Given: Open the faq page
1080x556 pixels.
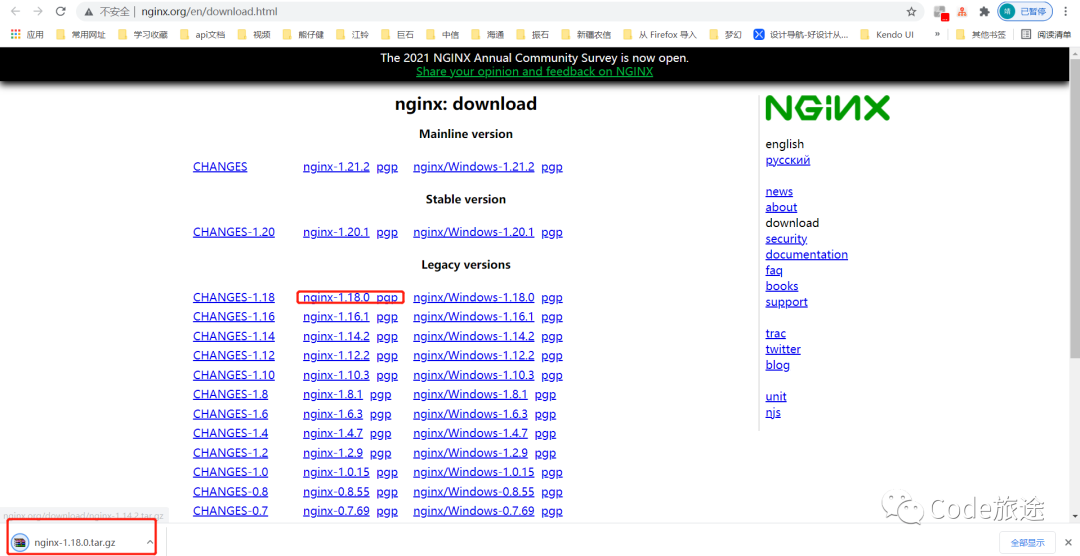Looking at the screenshot, I should [773, 271].
